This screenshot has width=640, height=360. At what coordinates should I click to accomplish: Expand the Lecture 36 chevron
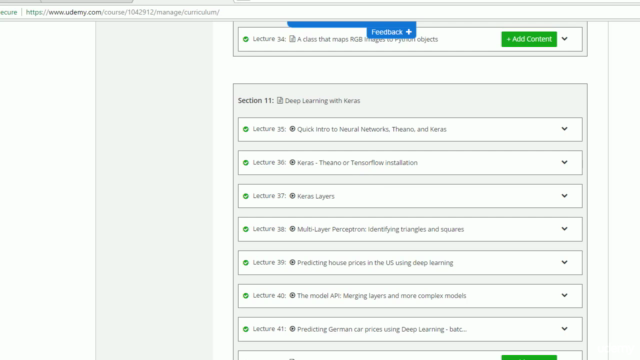[x=564, y=162]
